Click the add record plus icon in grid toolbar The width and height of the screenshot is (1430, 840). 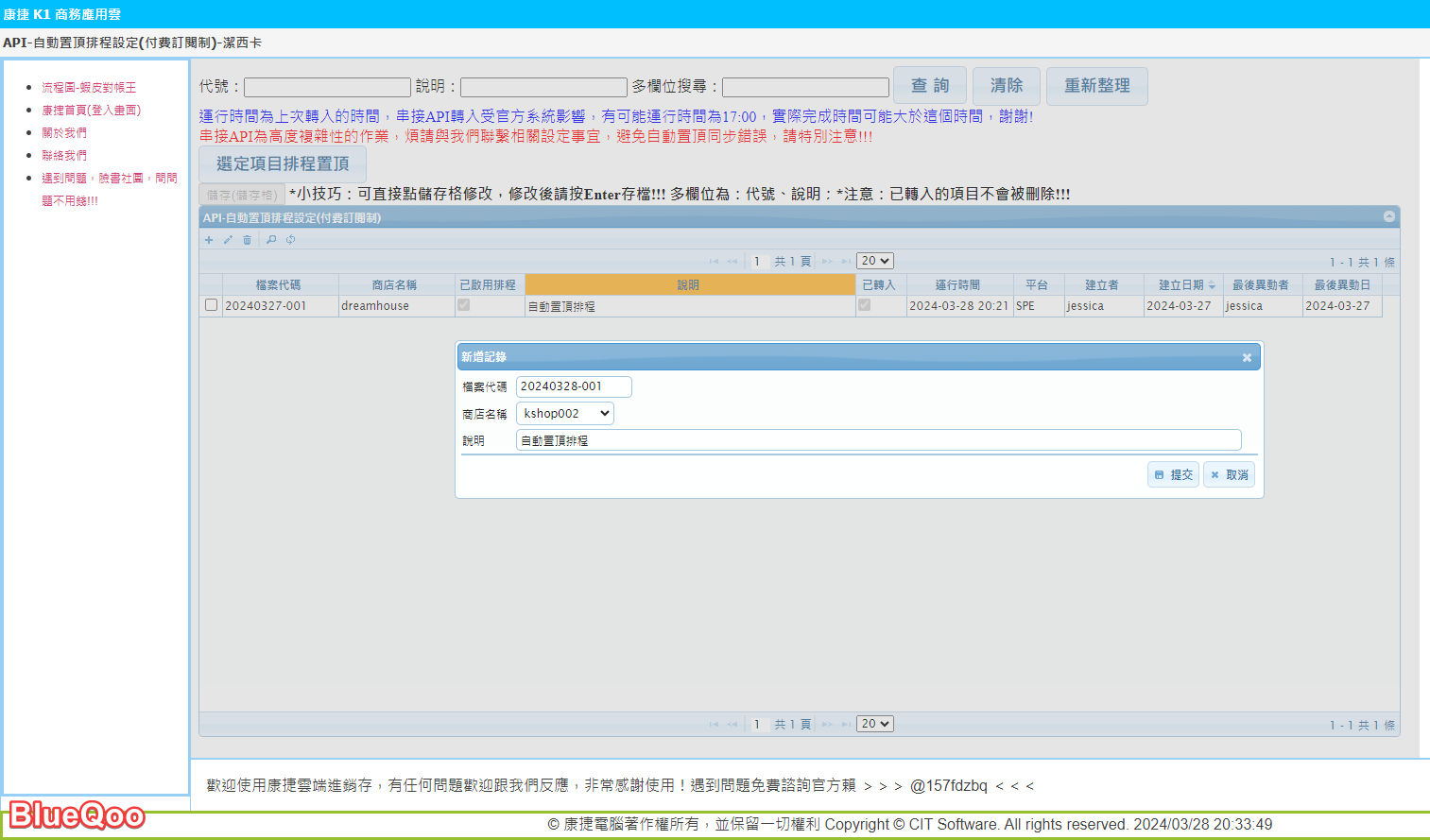209,240
